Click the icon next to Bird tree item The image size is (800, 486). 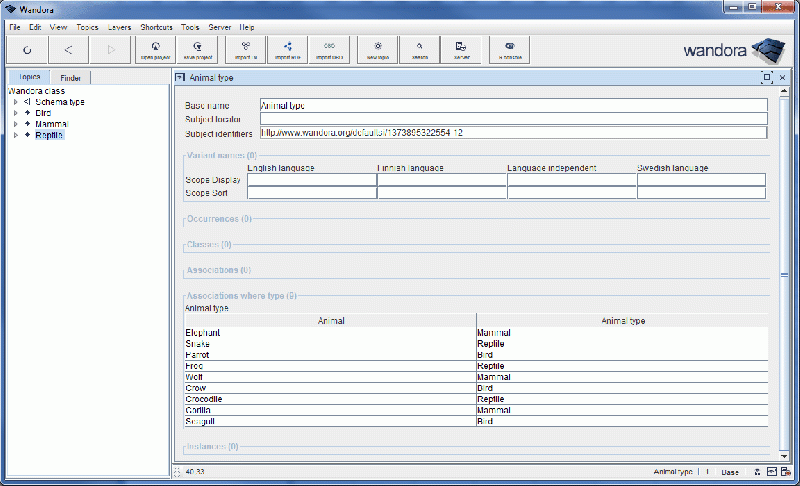pos(28,113)
